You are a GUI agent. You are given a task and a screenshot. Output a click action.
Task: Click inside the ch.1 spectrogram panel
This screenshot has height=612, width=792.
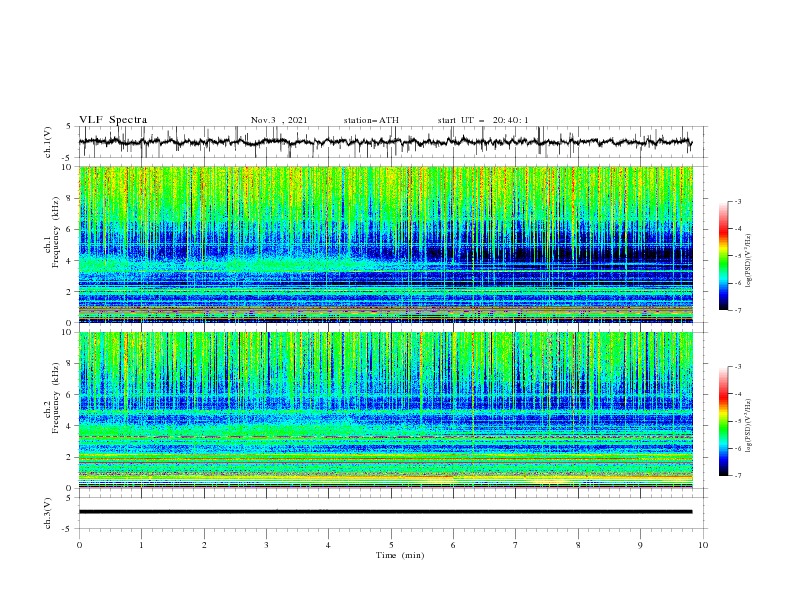pyautogui.click(x=385, y=244)
